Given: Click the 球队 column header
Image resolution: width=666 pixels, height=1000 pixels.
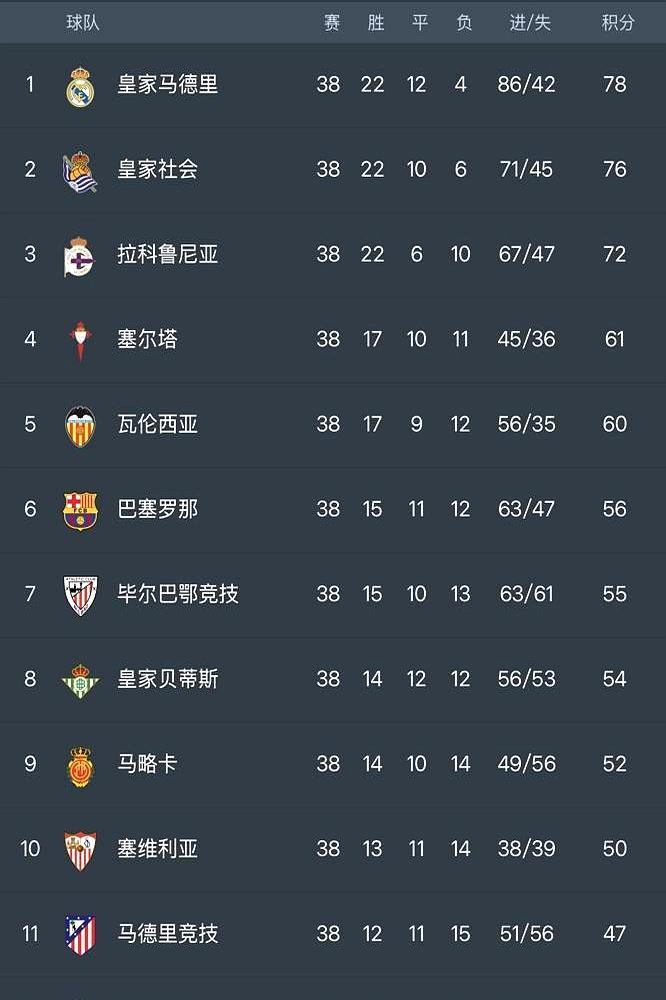Looking at the screenshot, I should pyautogui.click(x=83, y=22).
